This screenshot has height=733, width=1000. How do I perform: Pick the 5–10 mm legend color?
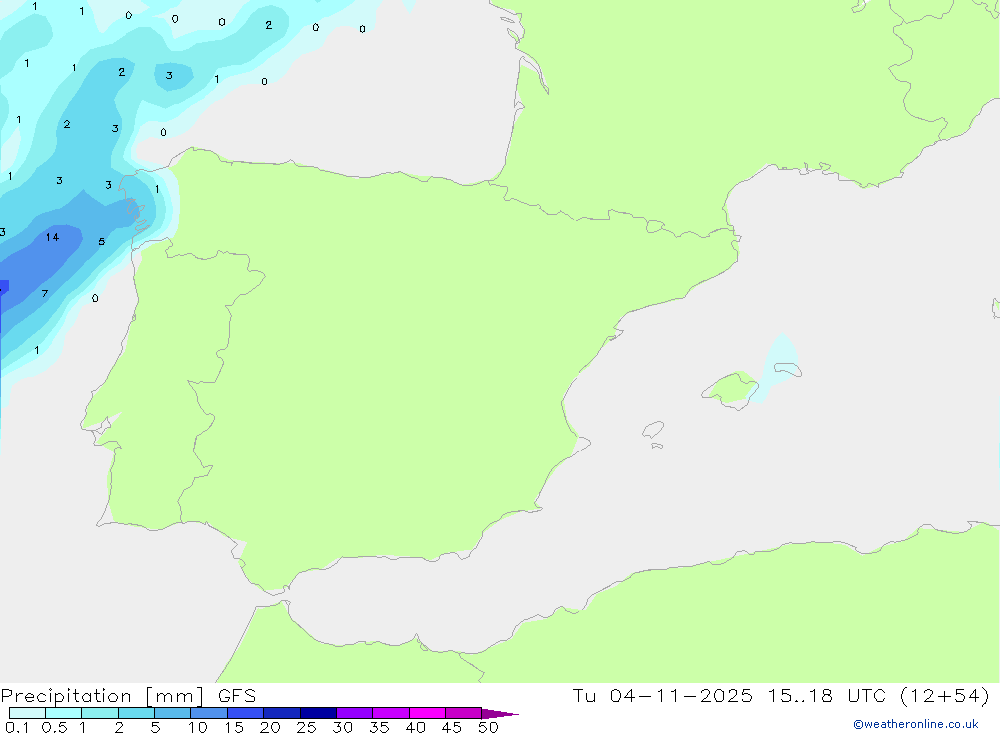point(172,713)
